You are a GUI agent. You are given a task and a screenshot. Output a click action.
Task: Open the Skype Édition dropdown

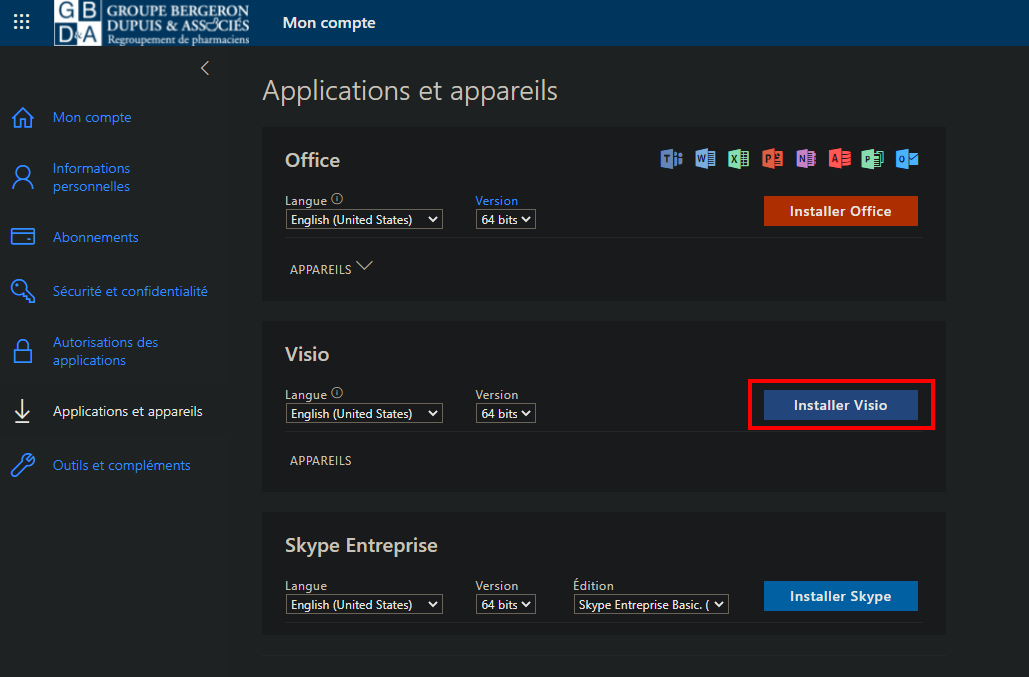[651, 604]
